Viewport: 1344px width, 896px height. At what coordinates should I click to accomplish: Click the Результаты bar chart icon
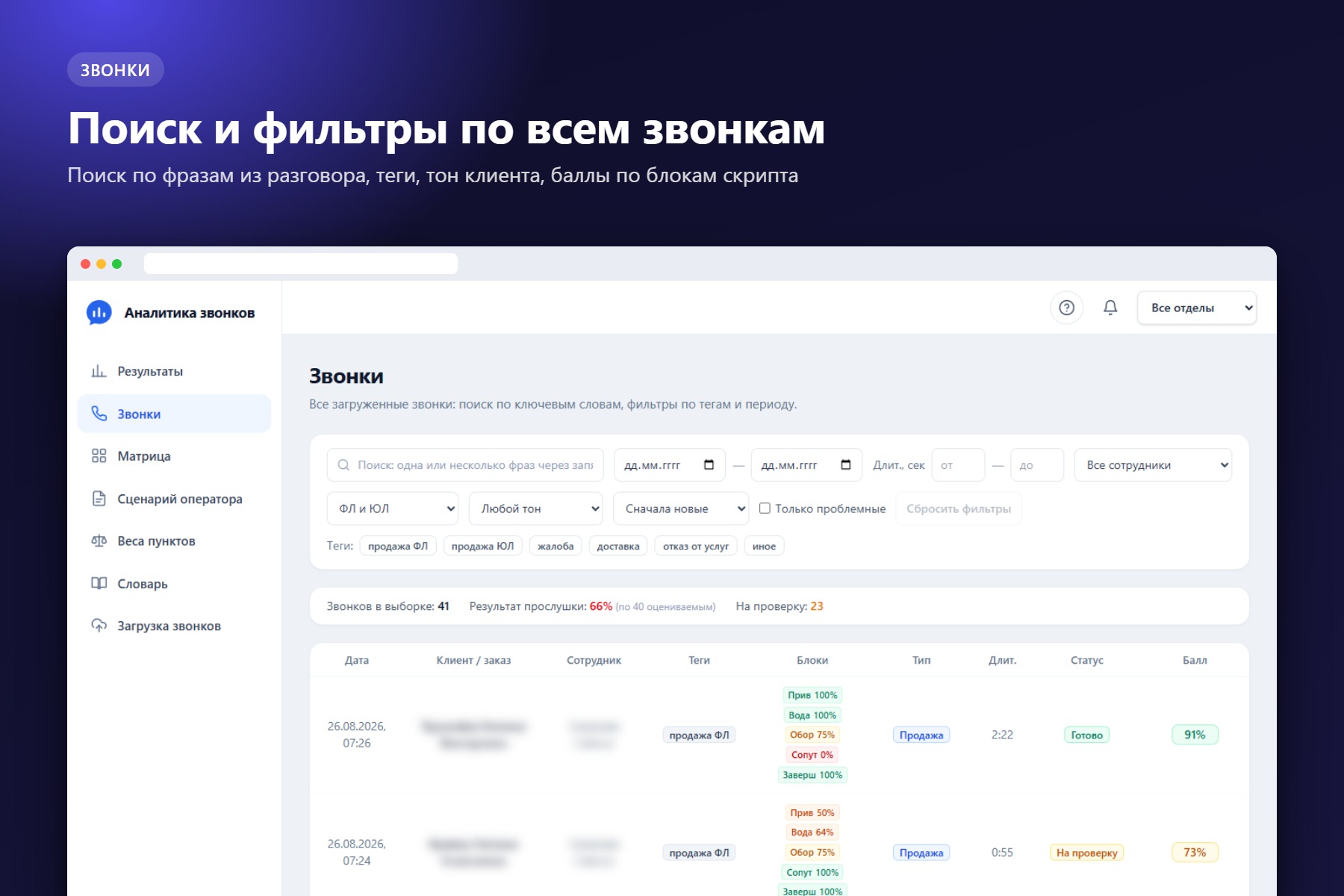pyautogui.click(x=99, y=371)
